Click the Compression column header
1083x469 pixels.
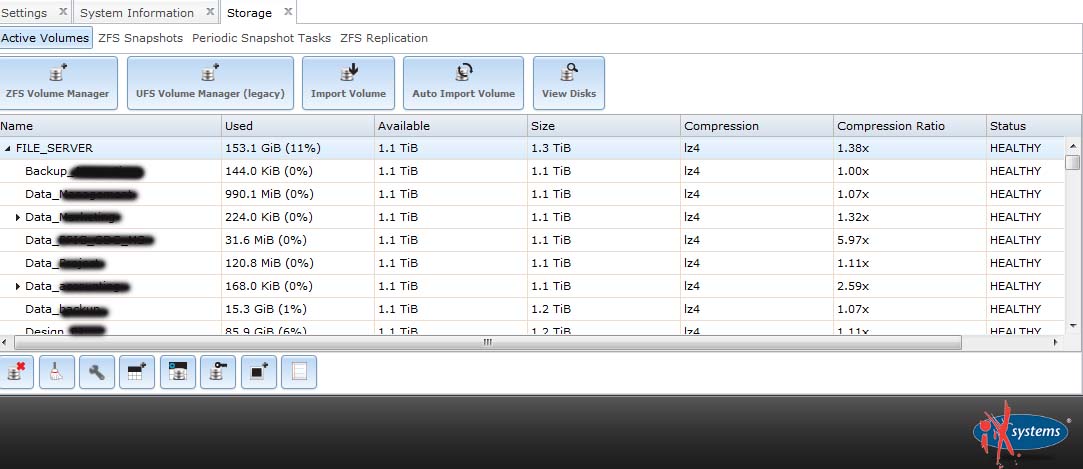(757, 126)
